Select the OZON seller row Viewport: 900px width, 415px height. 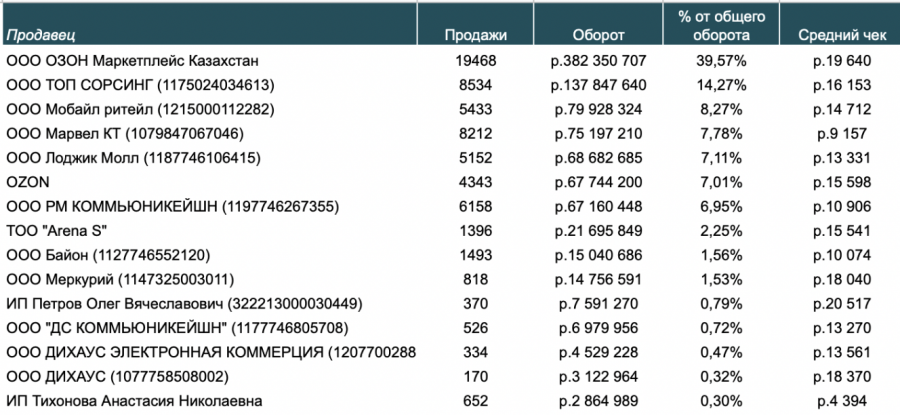point(28,182)
